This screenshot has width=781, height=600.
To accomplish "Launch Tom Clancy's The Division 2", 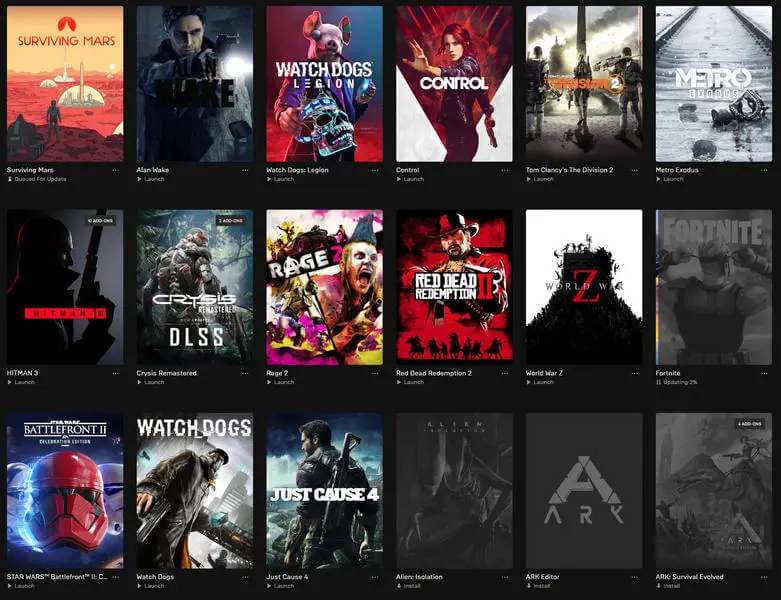I will [540, 179].
